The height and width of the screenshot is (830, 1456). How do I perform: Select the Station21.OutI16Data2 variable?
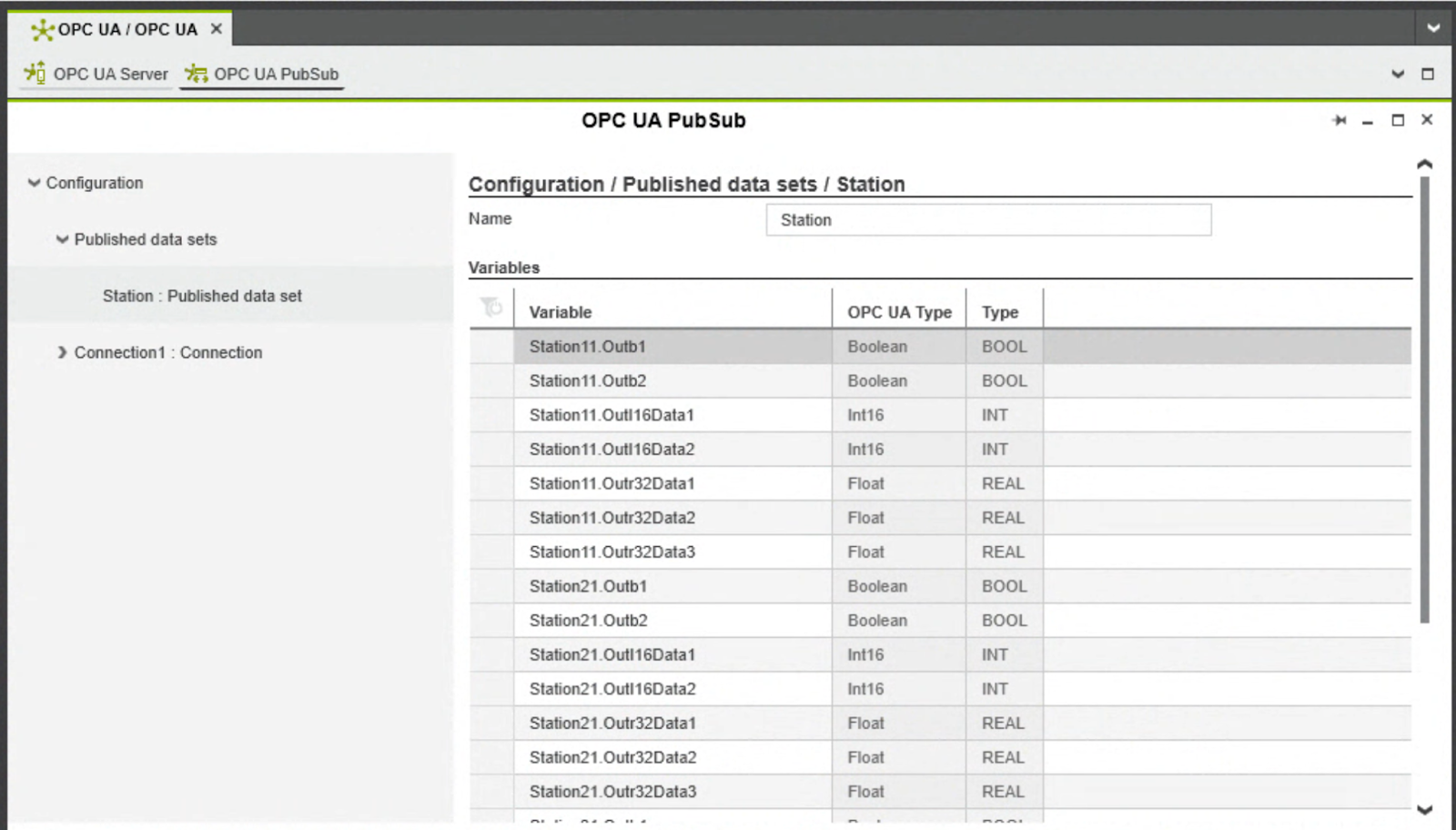pos(612,689)
